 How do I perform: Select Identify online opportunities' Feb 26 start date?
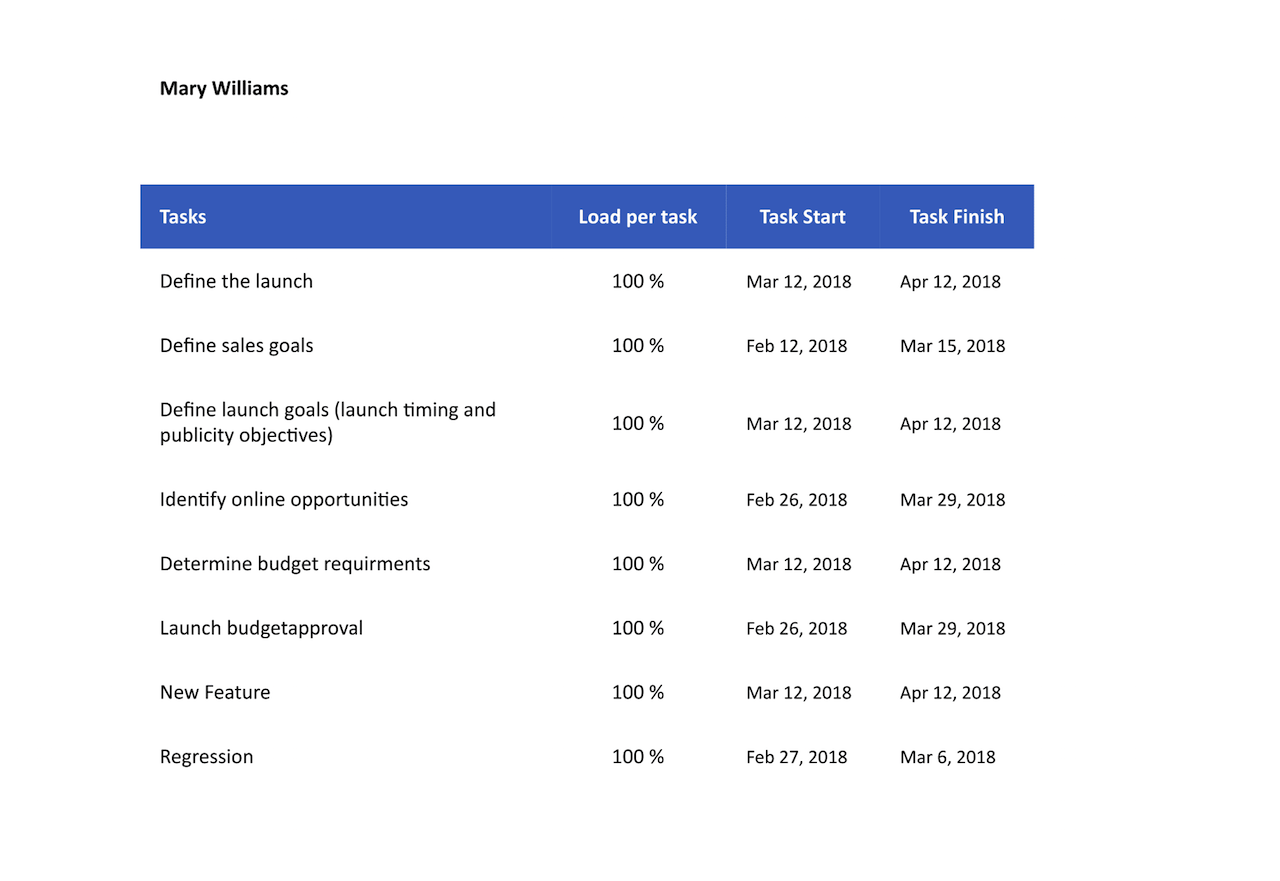(x=796, y=500)
